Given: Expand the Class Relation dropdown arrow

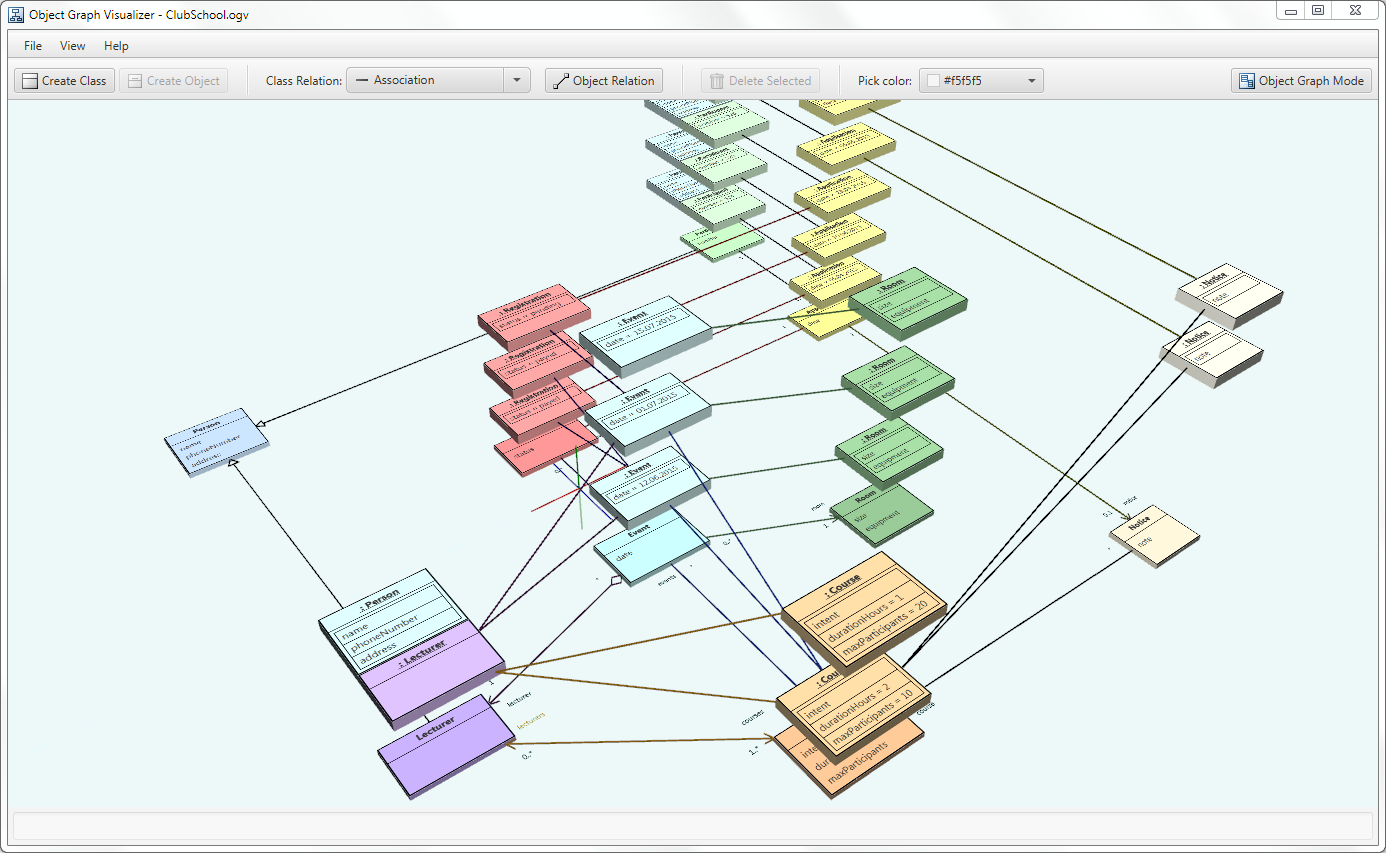Looking at the screenshot, I should [517, 80].
